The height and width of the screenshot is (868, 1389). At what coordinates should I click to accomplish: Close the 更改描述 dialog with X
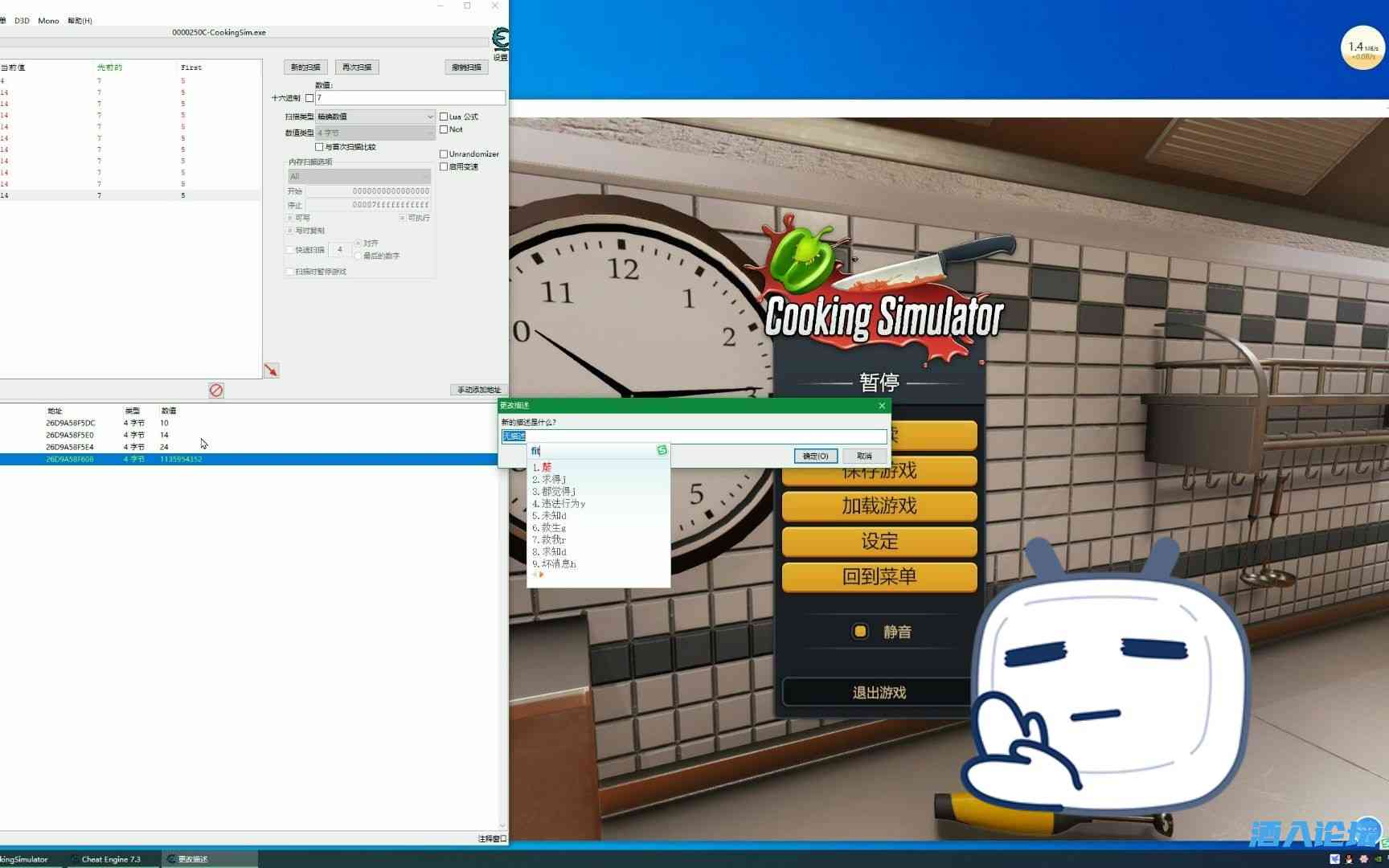882,405
